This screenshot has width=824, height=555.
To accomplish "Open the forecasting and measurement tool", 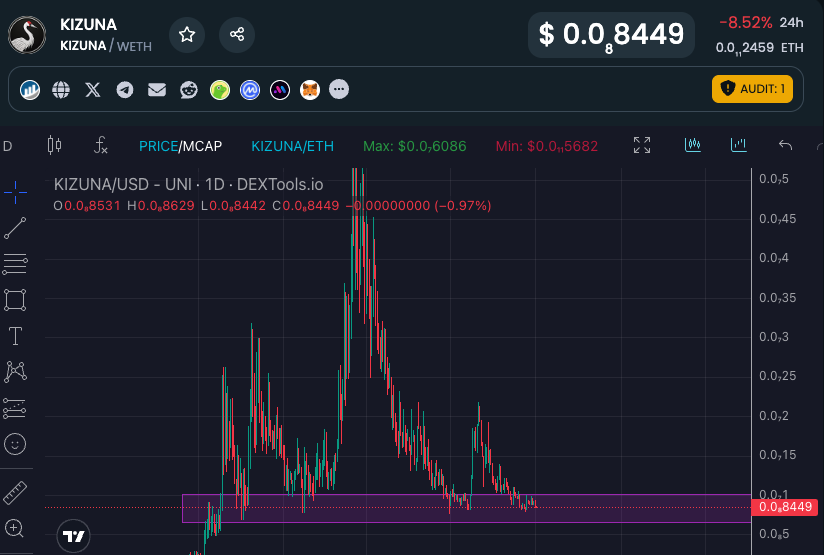I will [x=15, y=408].
